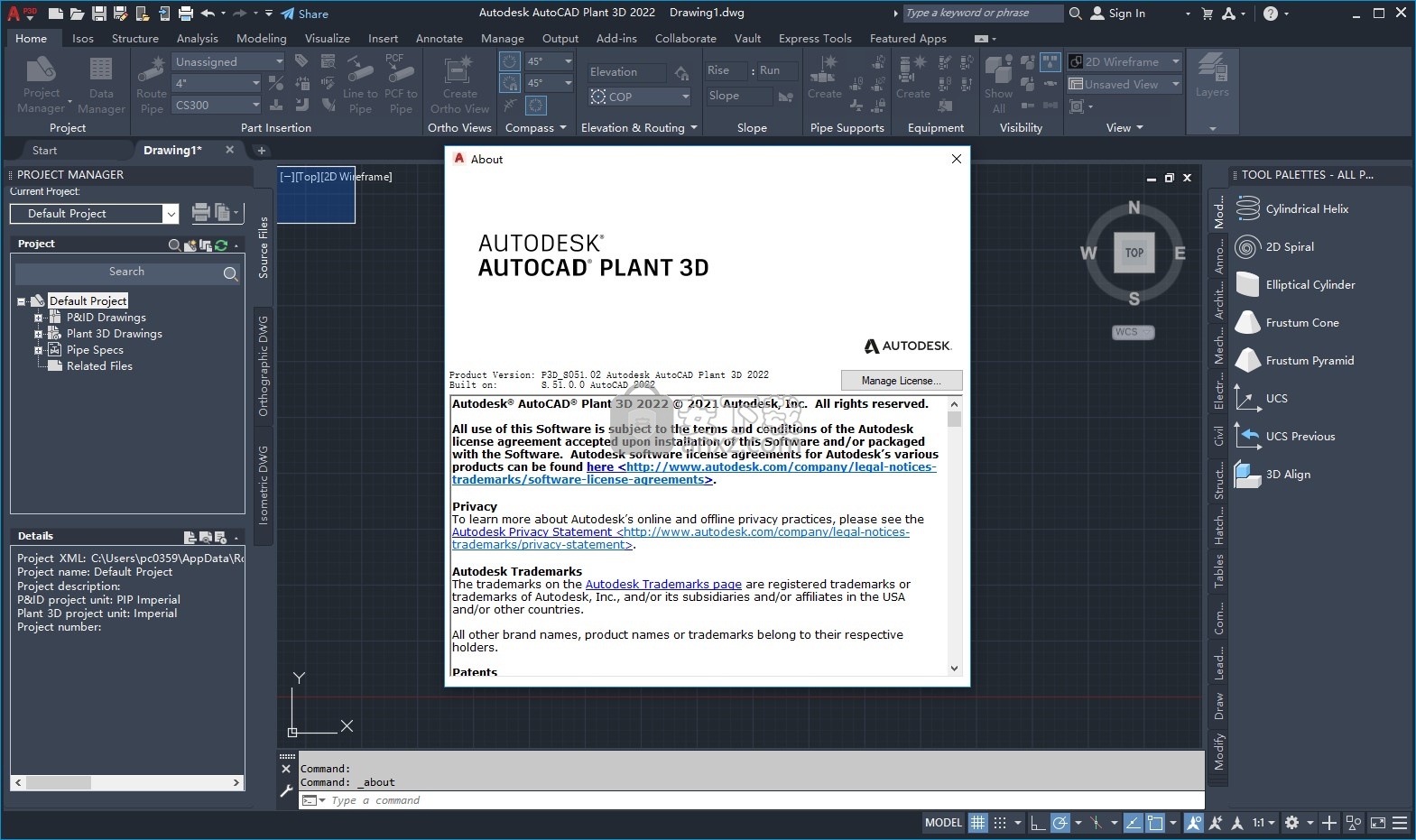This screenshot has width=1416, height=840.
Task: Open the Structure ribbon tab
Action: pos(135,38)
